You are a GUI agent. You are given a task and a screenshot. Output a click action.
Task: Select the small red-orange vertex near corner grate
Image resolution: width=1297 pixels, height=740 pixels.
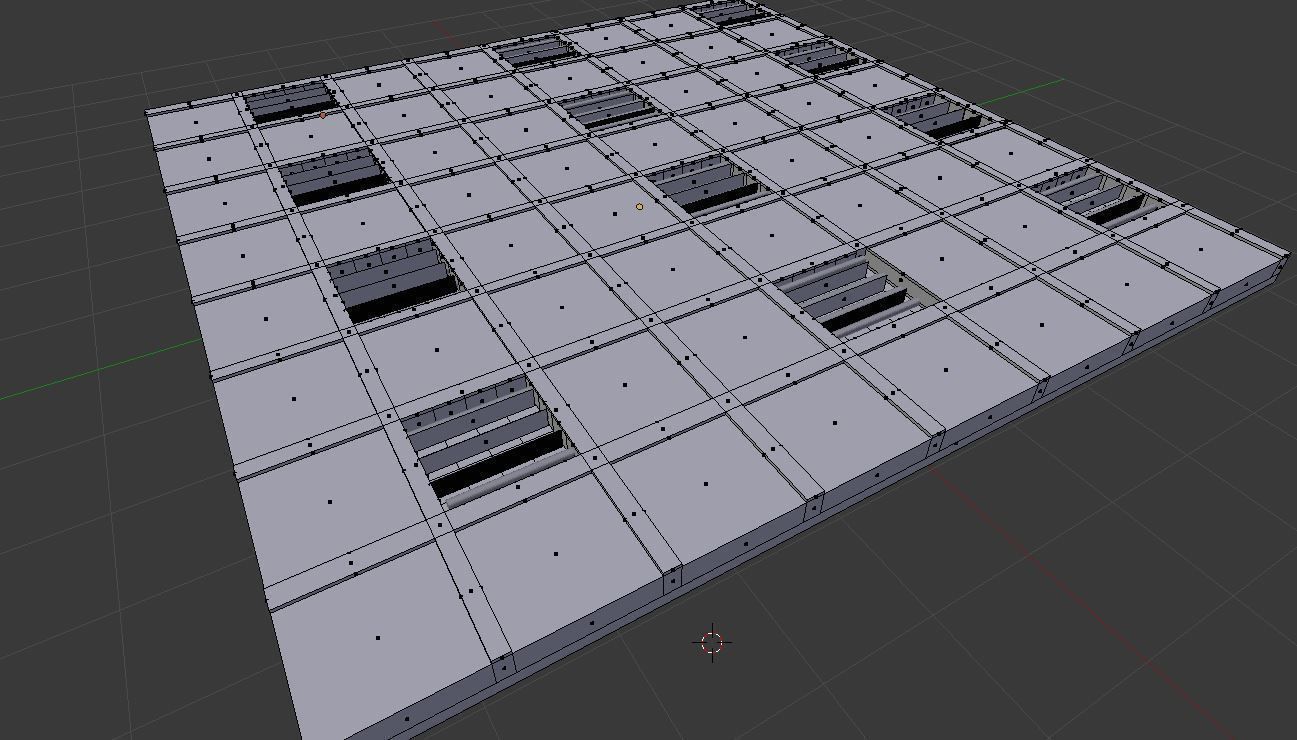[323, 116]
